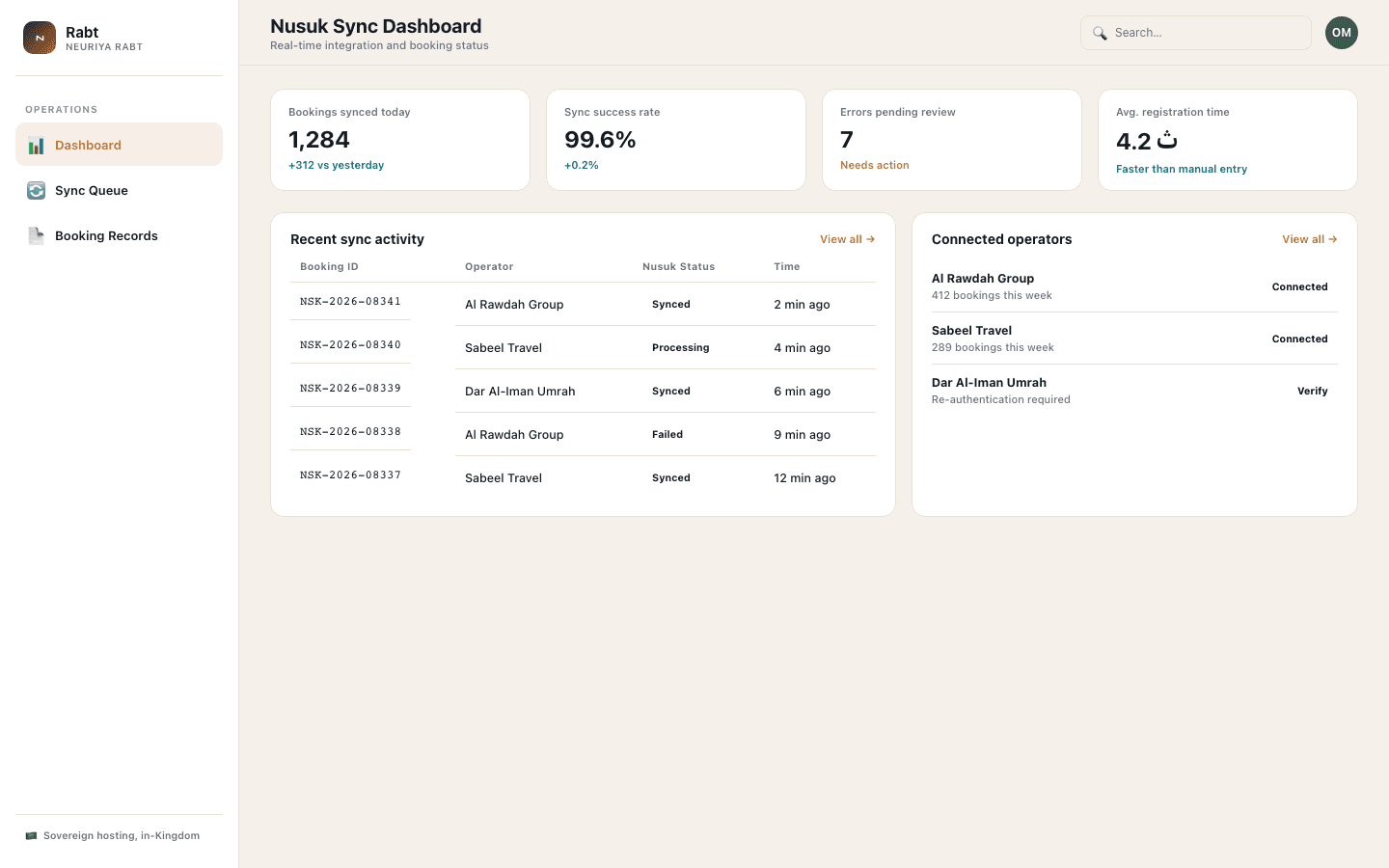Select booking ID NSK-2026-08341
Image resolution: width=1389 pixels, height=868 pixels.
click(350, 301)
